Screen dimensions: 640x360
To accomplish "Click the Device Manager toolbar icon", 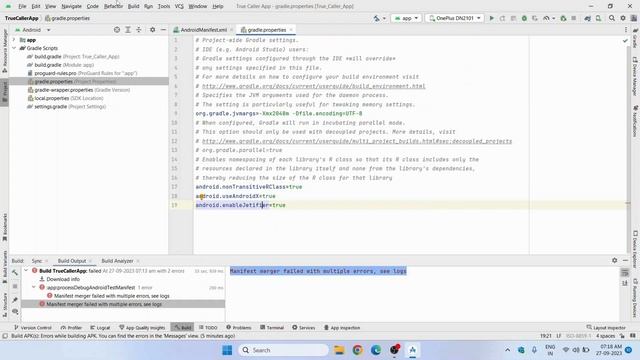I will (598, 18).
